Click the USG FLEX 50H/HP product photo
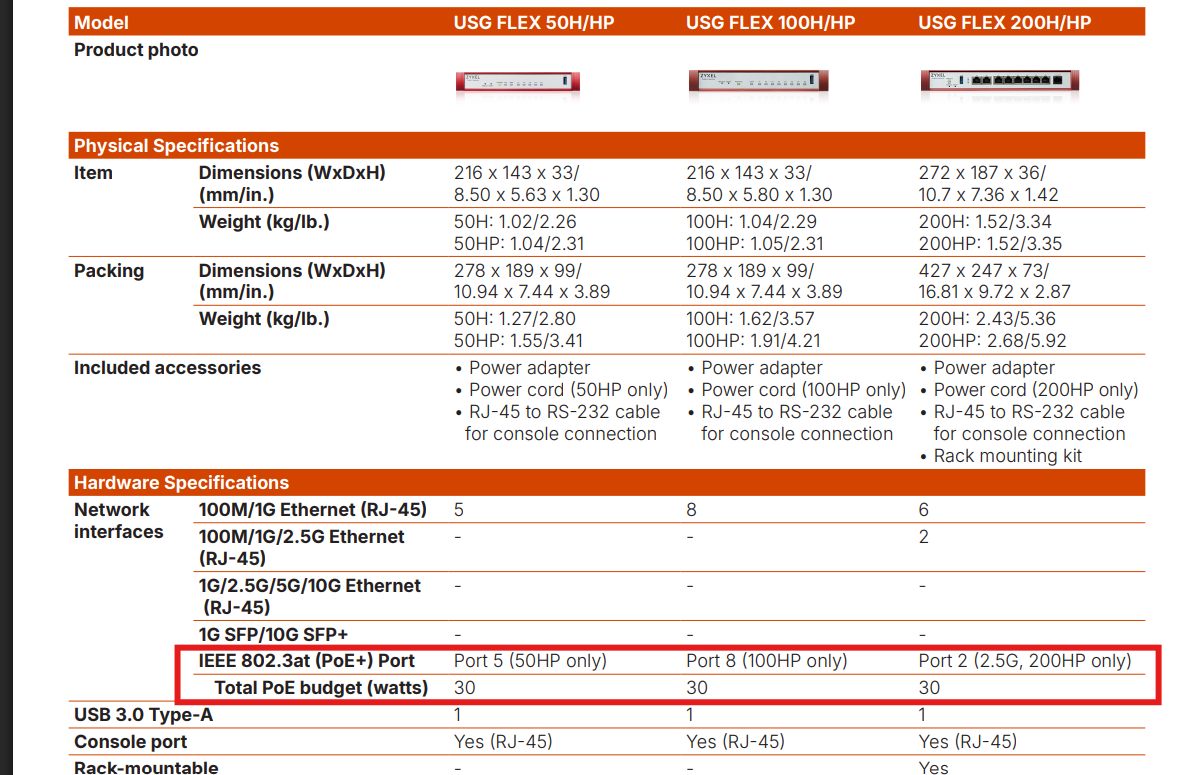 (x=518, y=82)
